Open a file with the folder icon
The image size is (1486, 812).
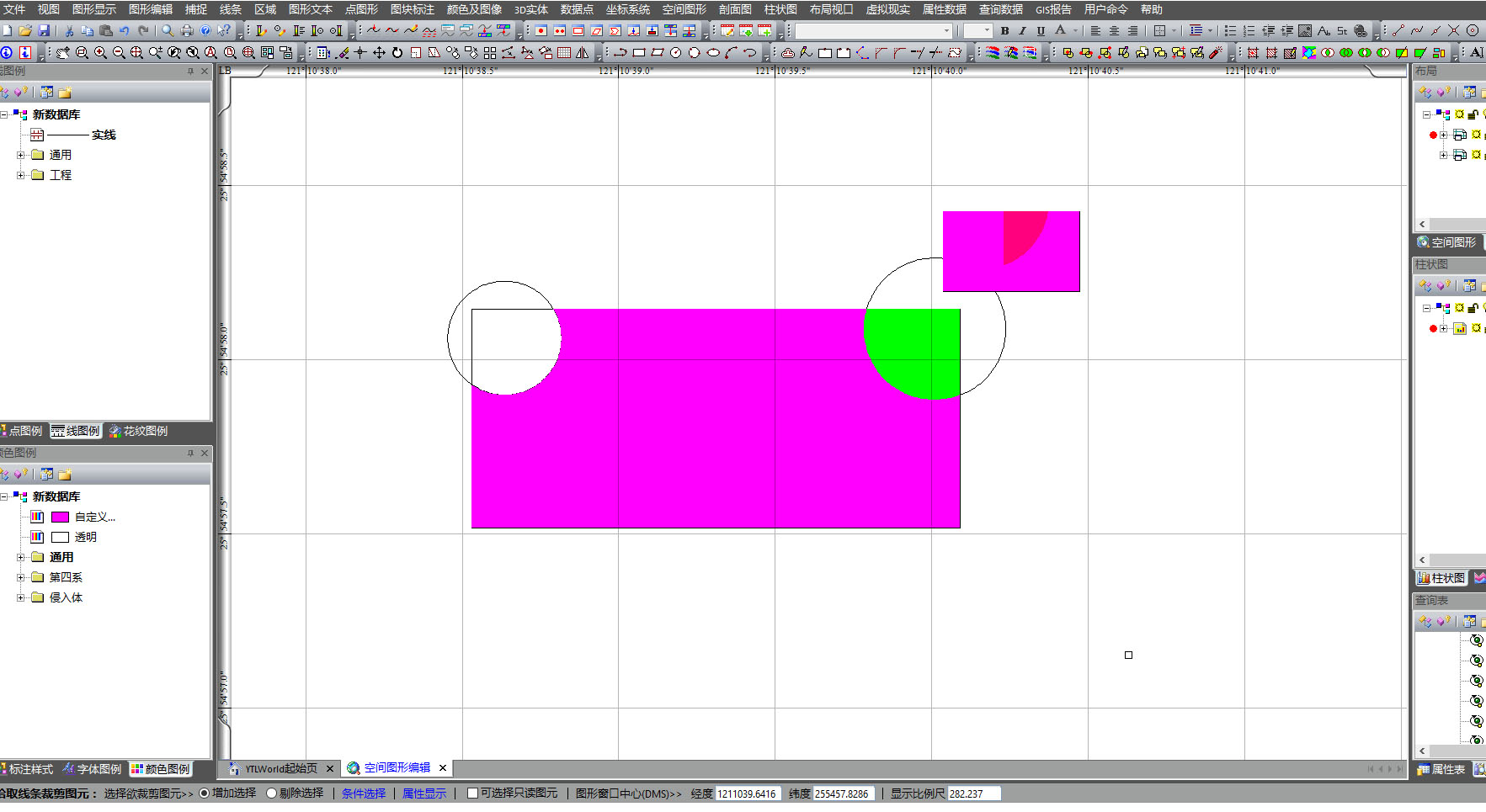point(25,30)
